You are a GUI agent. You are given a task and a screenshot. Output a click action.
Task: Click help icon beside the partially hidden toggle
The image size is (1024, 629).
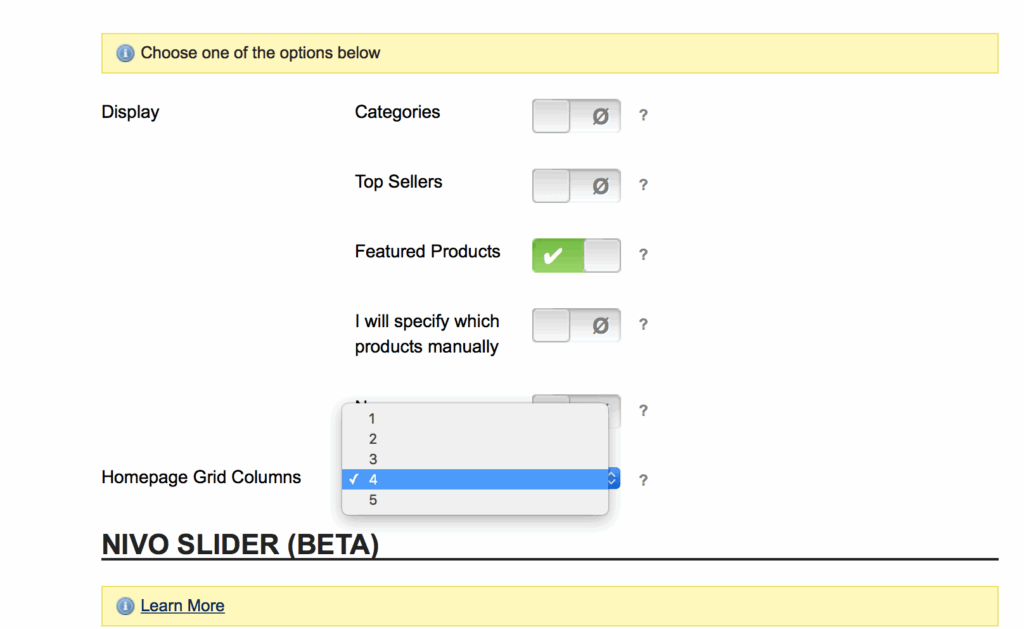click(x=643, y=410)
